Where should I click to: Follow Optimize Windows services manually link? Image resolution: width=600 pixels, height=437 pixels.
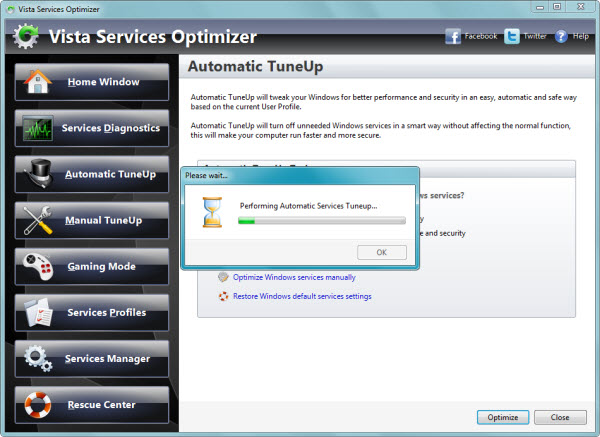tap(294, 277)
